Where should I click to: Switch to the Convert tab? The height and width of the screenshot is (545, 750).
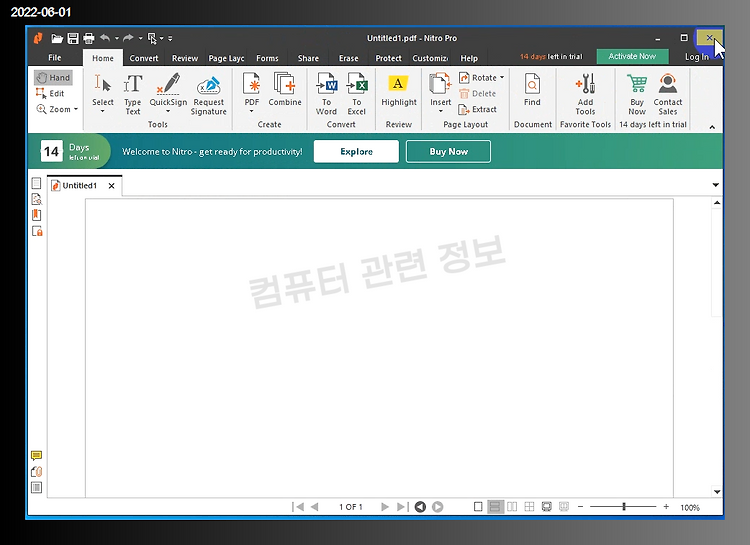[x=143, y=58]
